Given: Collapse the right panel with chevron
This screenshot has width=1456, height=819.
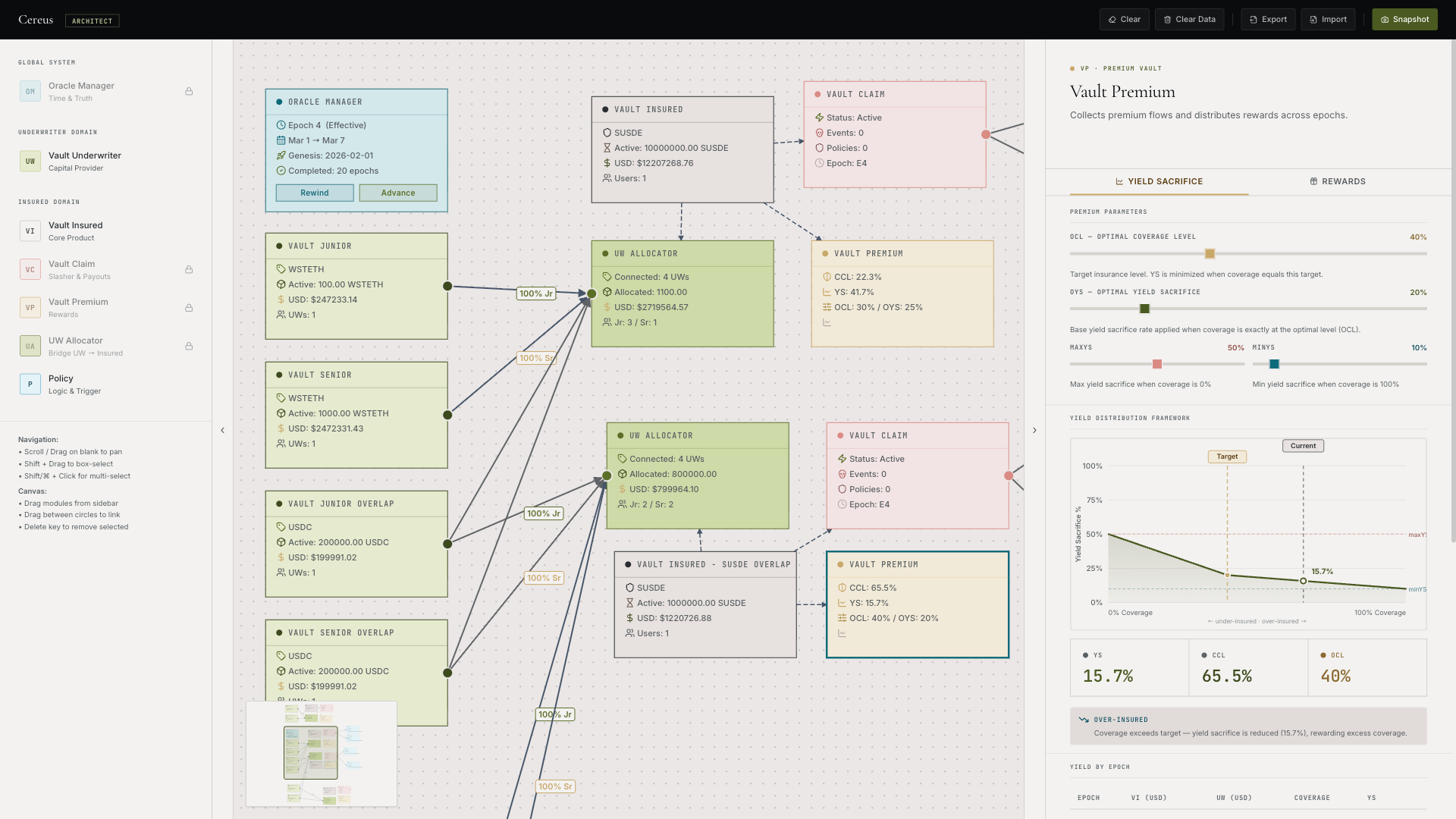Looking at the screenshot, I should 1034,430.
